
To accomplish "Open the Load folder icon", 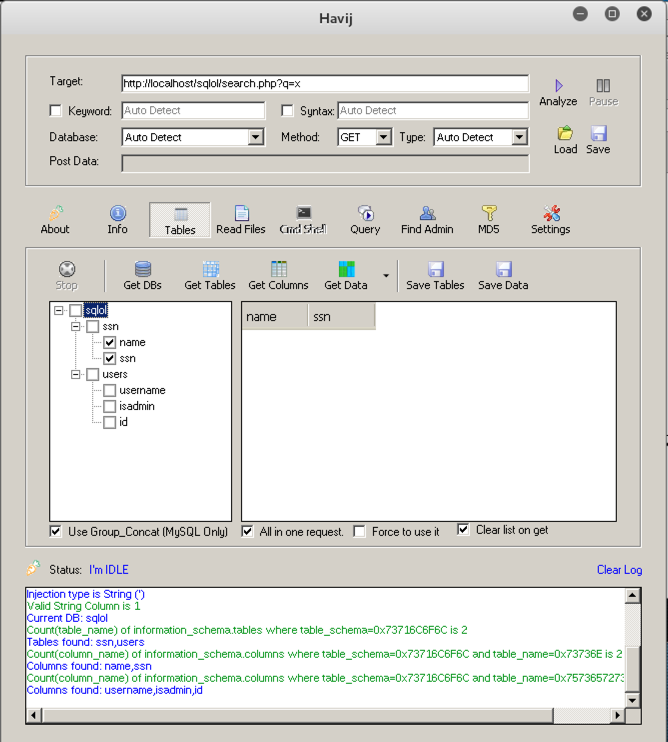I will click(x=565, y=133).
